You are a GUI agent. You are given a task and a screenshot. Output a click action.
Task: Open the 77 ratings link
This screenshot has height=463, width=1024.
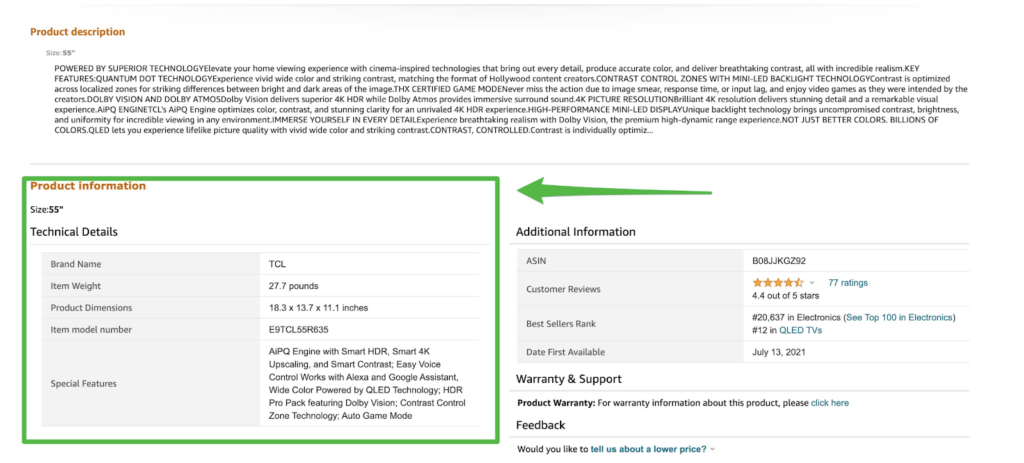pos(848,283)
